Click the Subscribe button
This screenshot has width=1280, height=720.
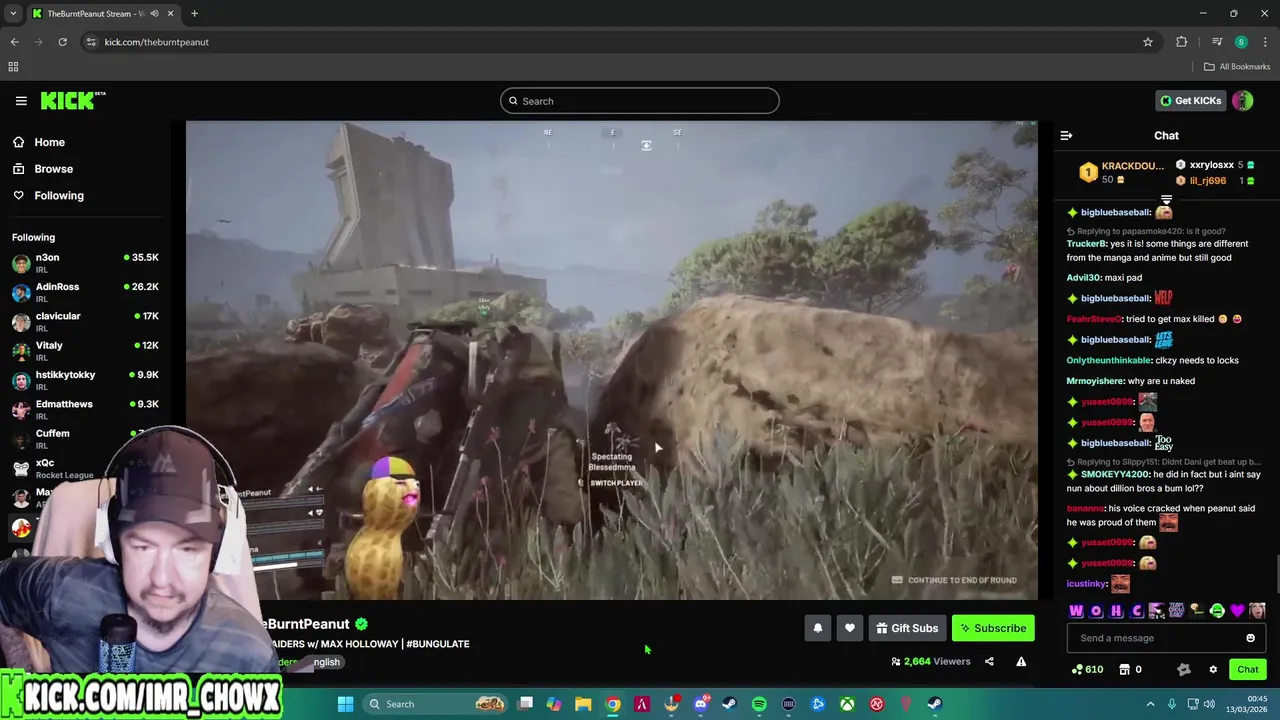pos(993,628)
